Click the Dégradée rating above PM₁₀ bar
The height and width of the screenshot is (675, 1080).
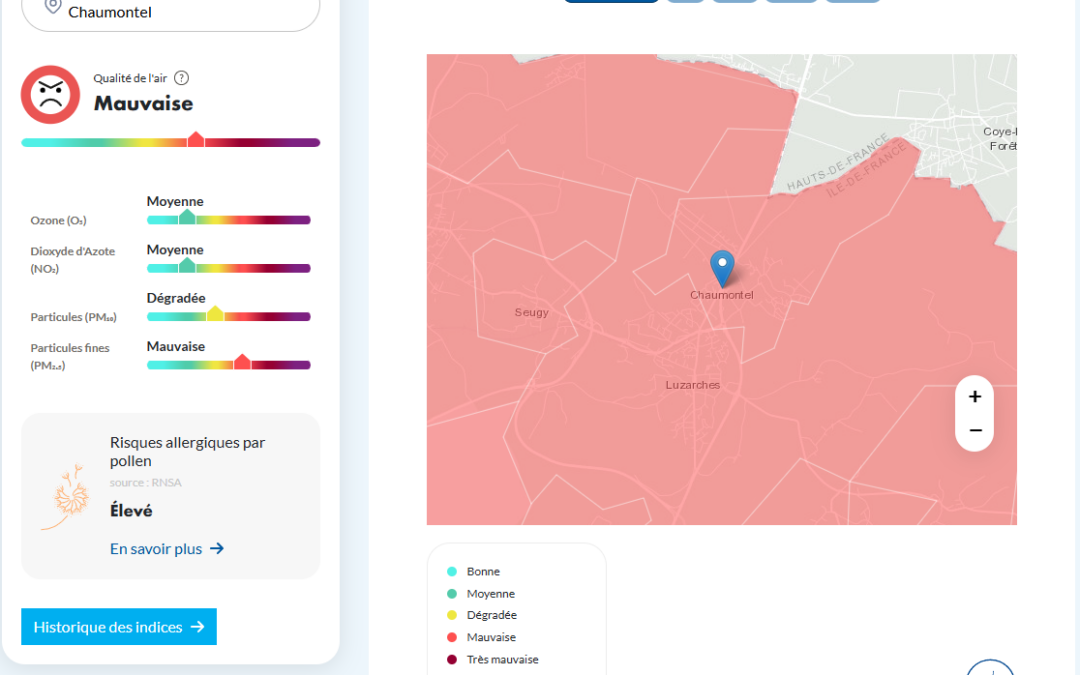pos(176,298)
